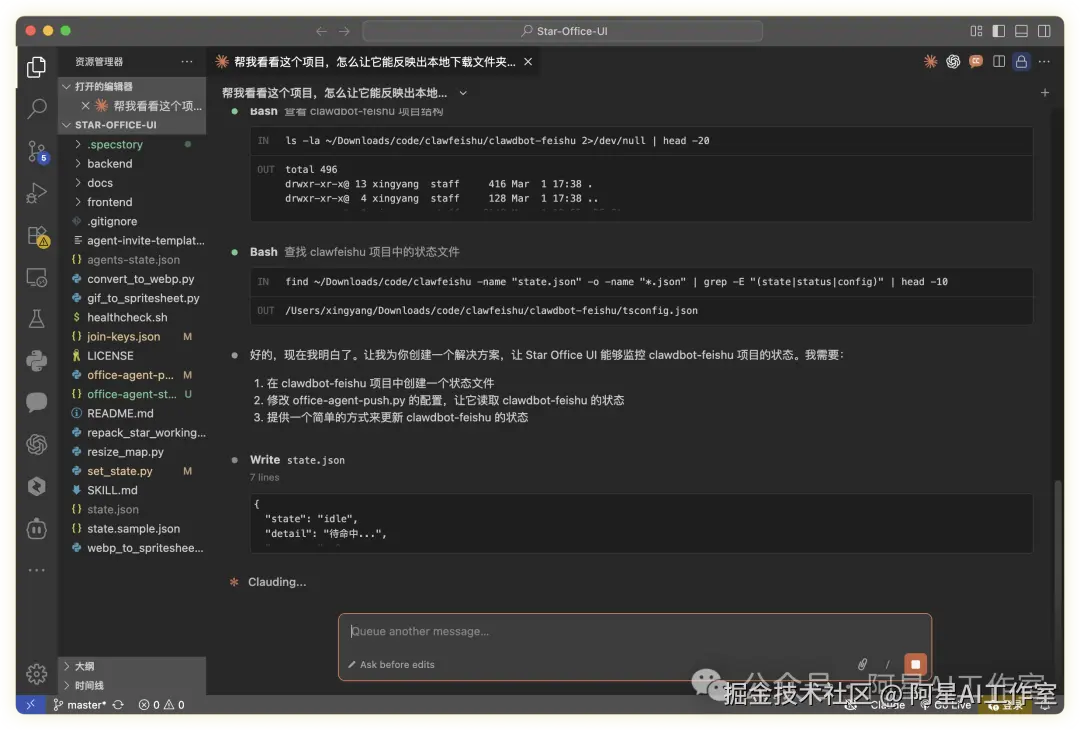
Task: Go back with navigation arrow
Action: click(x=321, y=31)
